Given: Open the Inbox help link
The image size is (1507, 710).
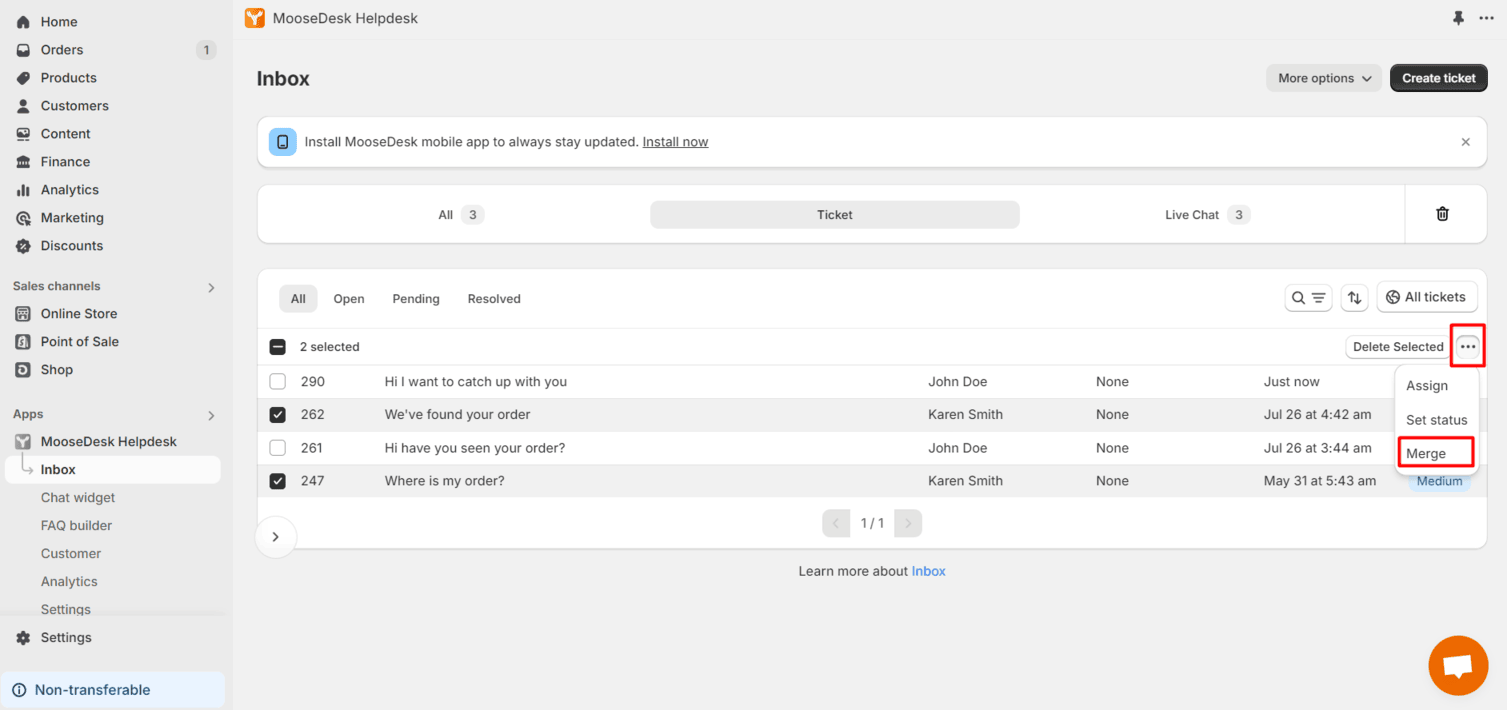Looking at the screenshot, I should tap(928, 572).
